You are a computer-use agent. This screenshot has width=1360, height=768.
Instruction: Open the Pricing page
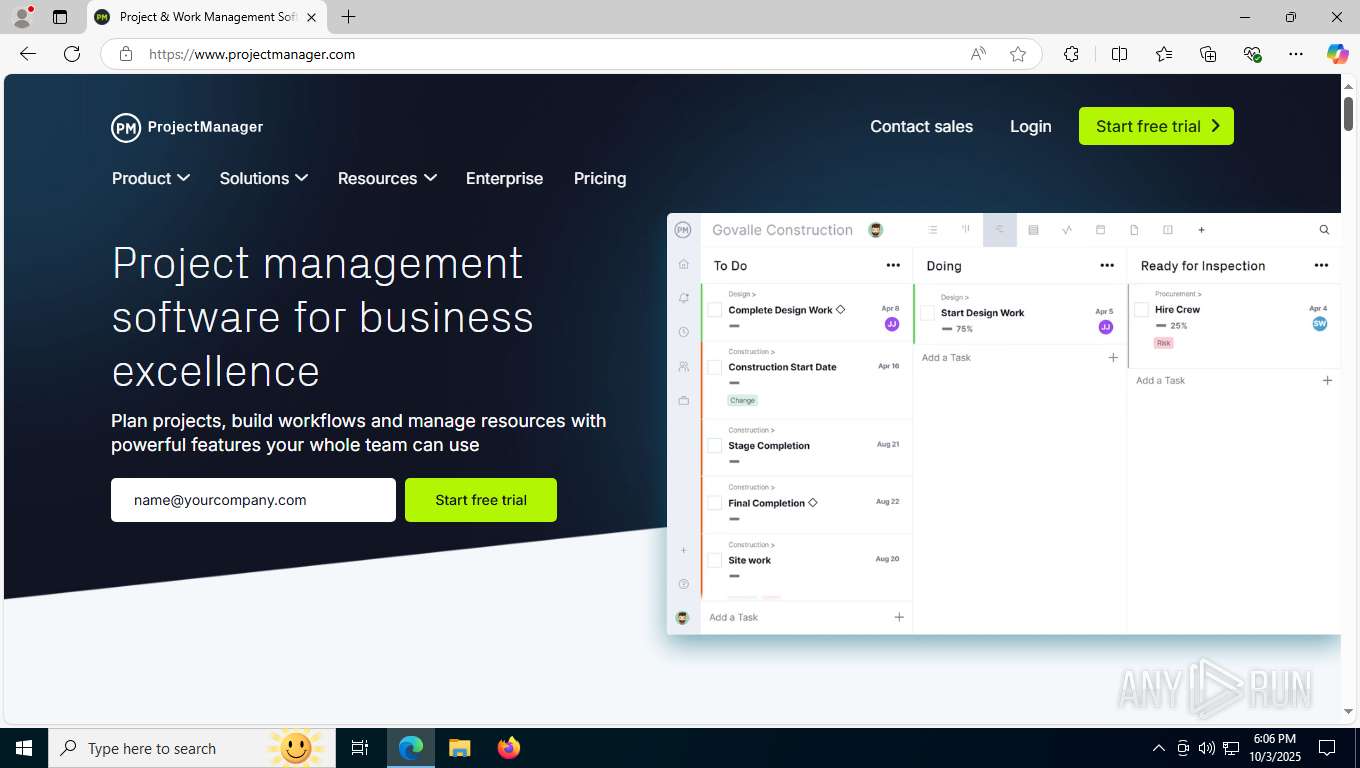pyautogui.click(x=600, y=178)
